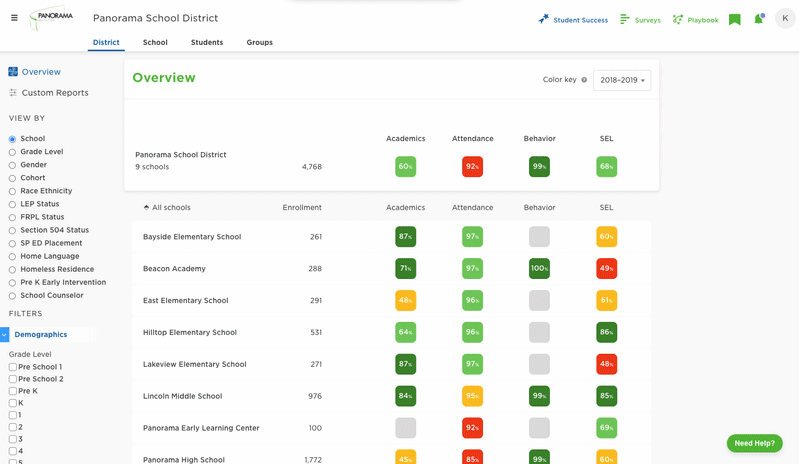Open the K user avatar menu
This screenshot has height=464, width=799.
785,18
